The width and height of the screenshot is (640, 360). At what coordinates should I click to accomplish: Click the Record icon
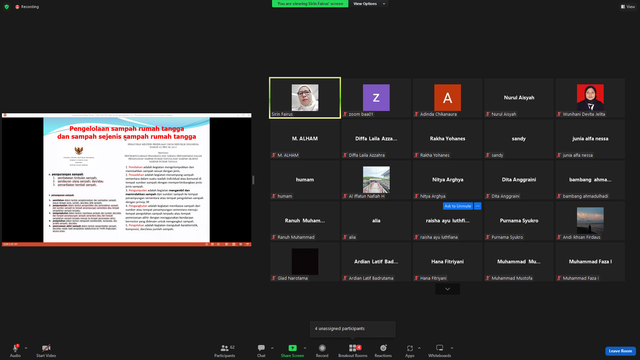click(x=322, y=348)
